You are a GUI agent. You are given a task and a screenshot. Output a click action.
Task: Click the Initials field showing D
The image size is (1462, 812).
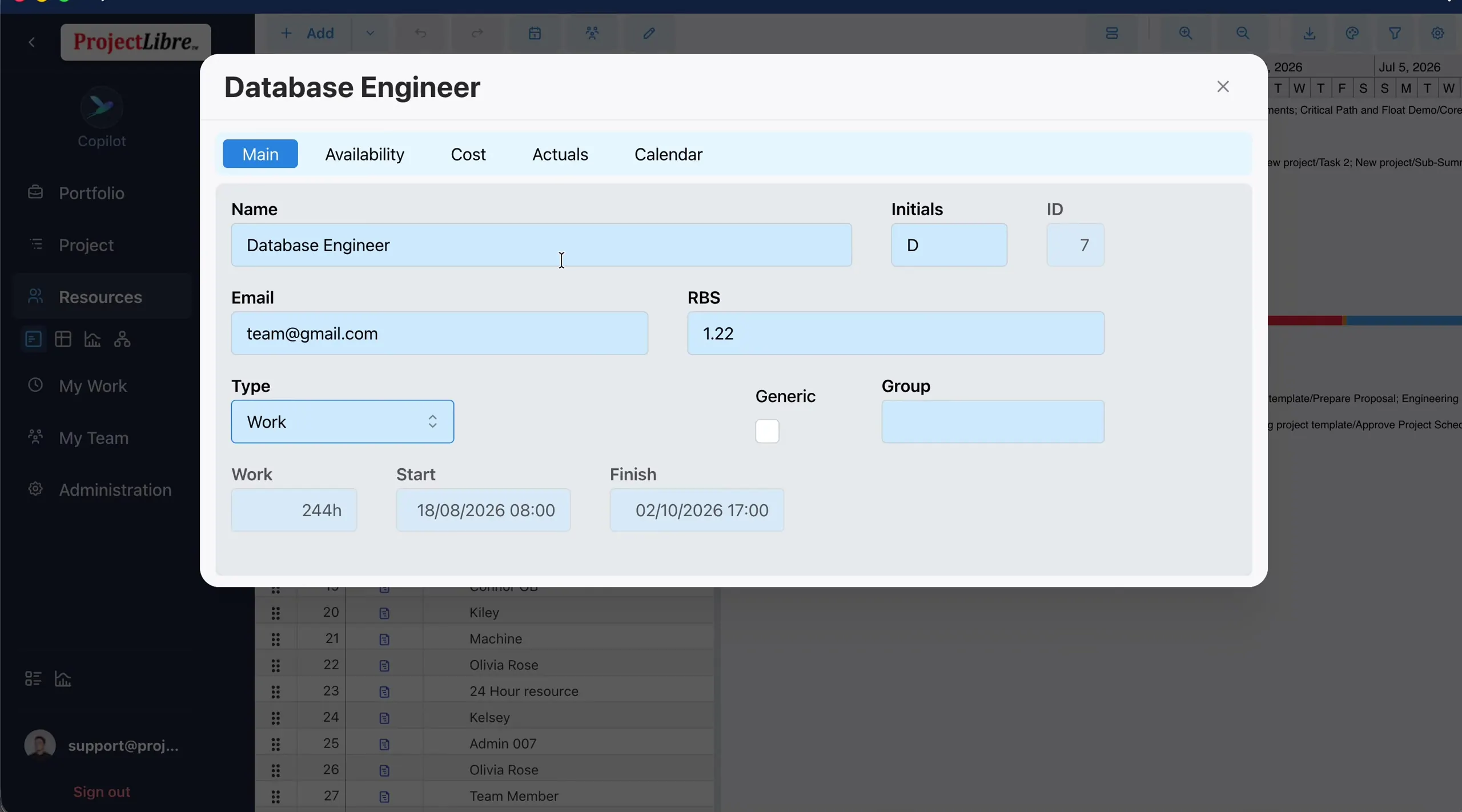coord(949,245)
